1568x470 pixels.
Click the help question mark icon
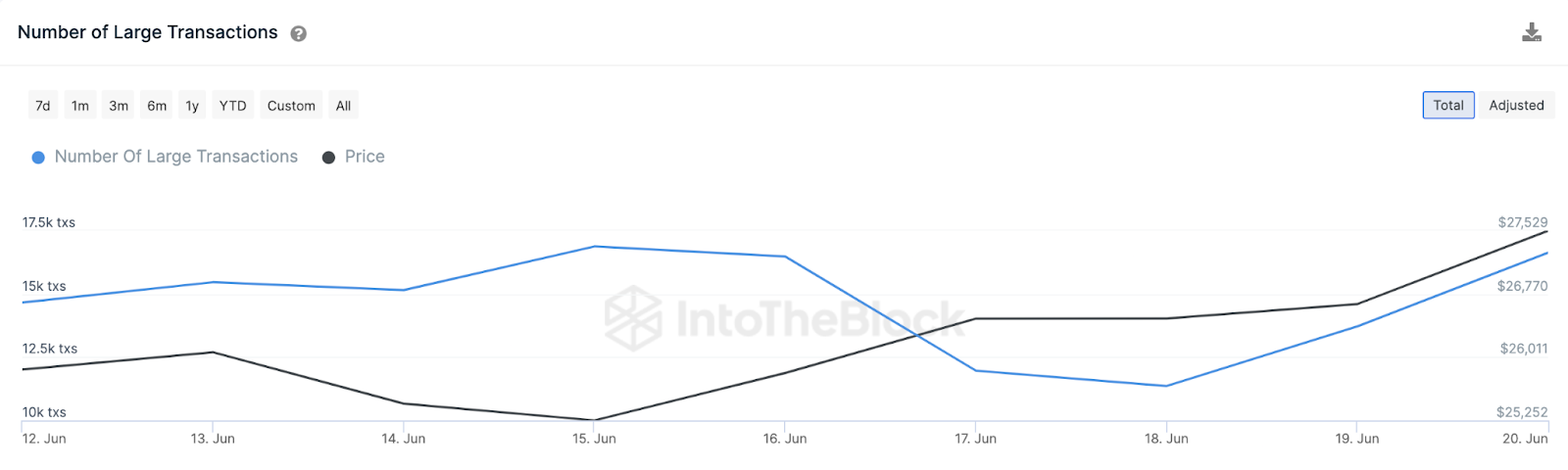click(299, 33)
